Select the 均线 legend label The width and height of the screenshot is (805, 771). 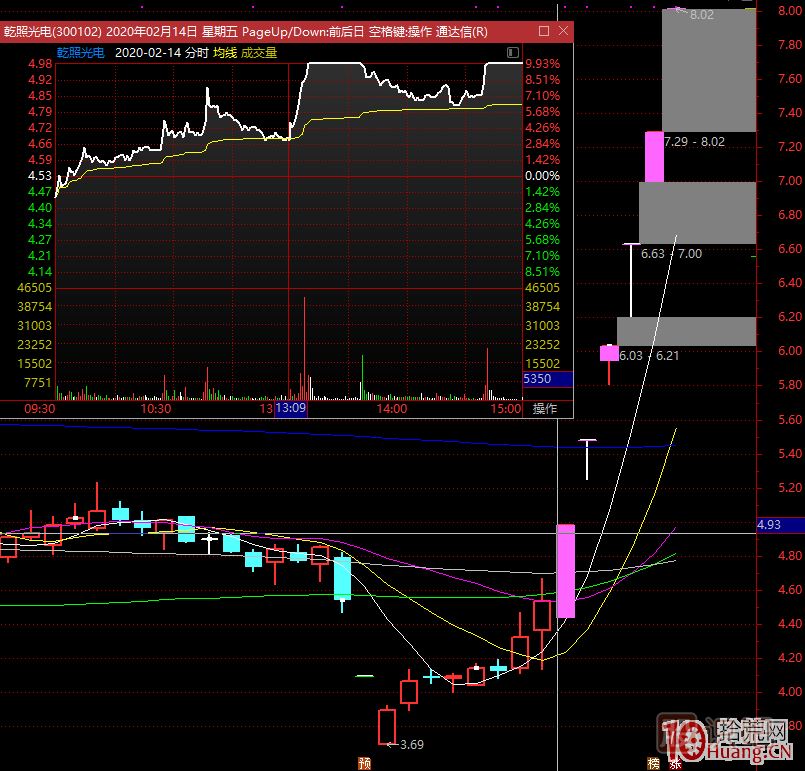point(225,53)
